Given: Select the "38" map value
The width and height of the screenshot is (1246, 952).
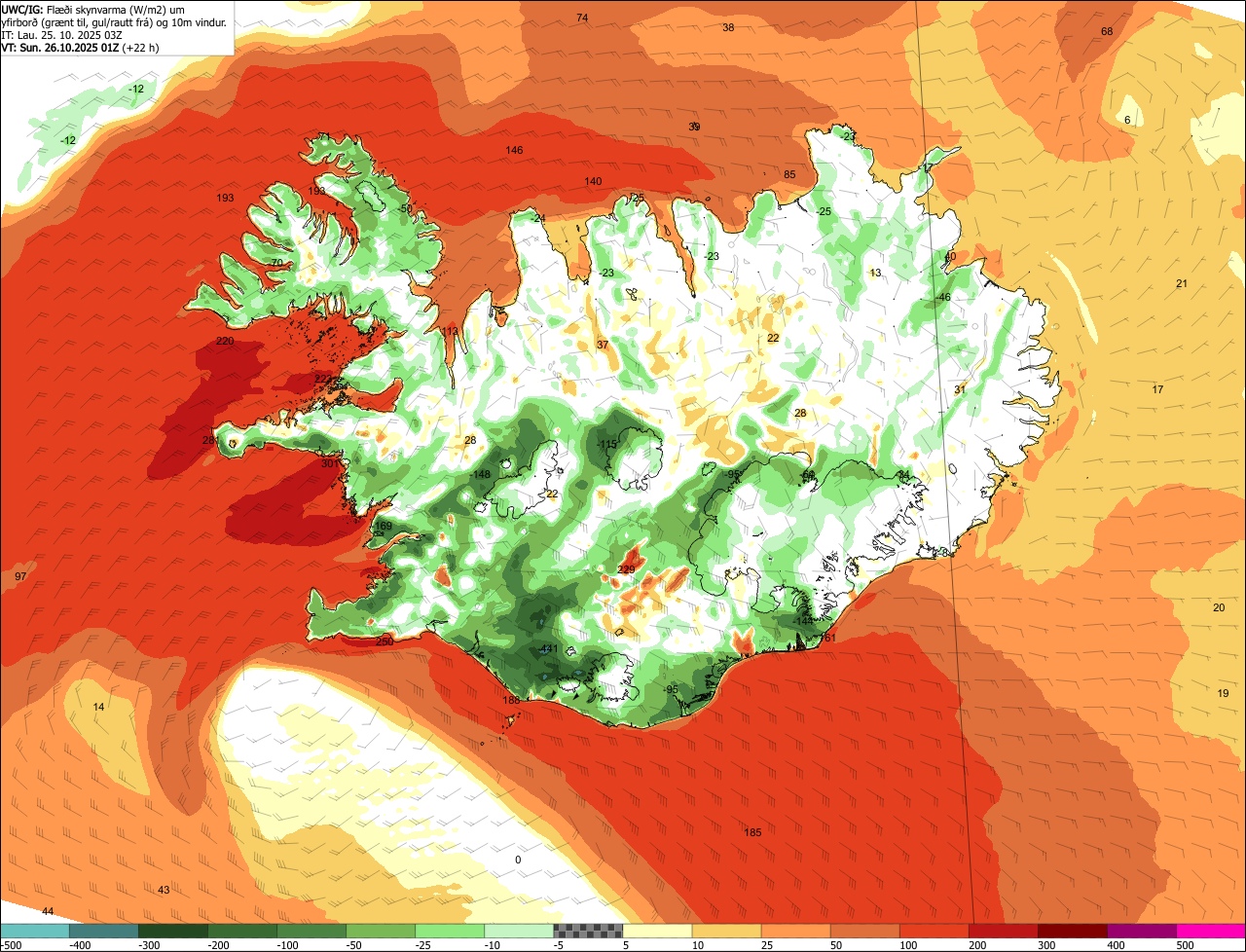Looking at the screenshot, I should (x=728, y=27).
